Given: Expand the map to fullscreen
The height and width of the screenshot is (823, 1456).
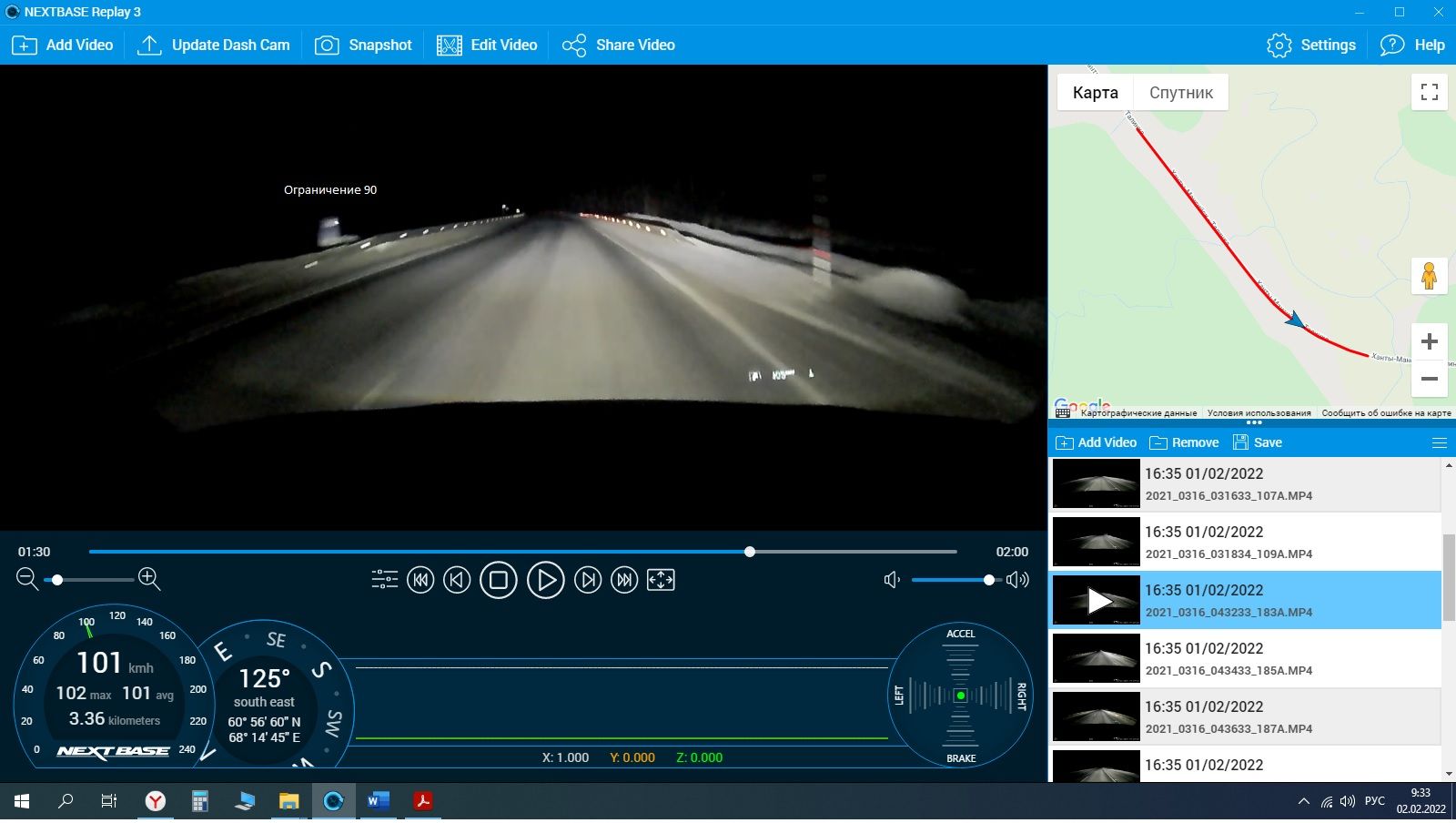Looking at the screenshot, I should tap(1429, 92).
